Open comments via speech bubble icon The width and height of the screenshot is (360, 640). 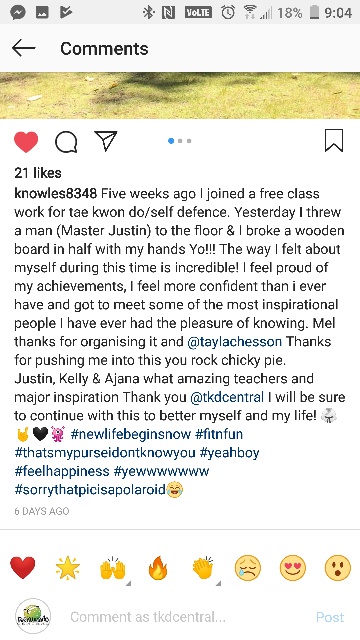pos(66,142)
